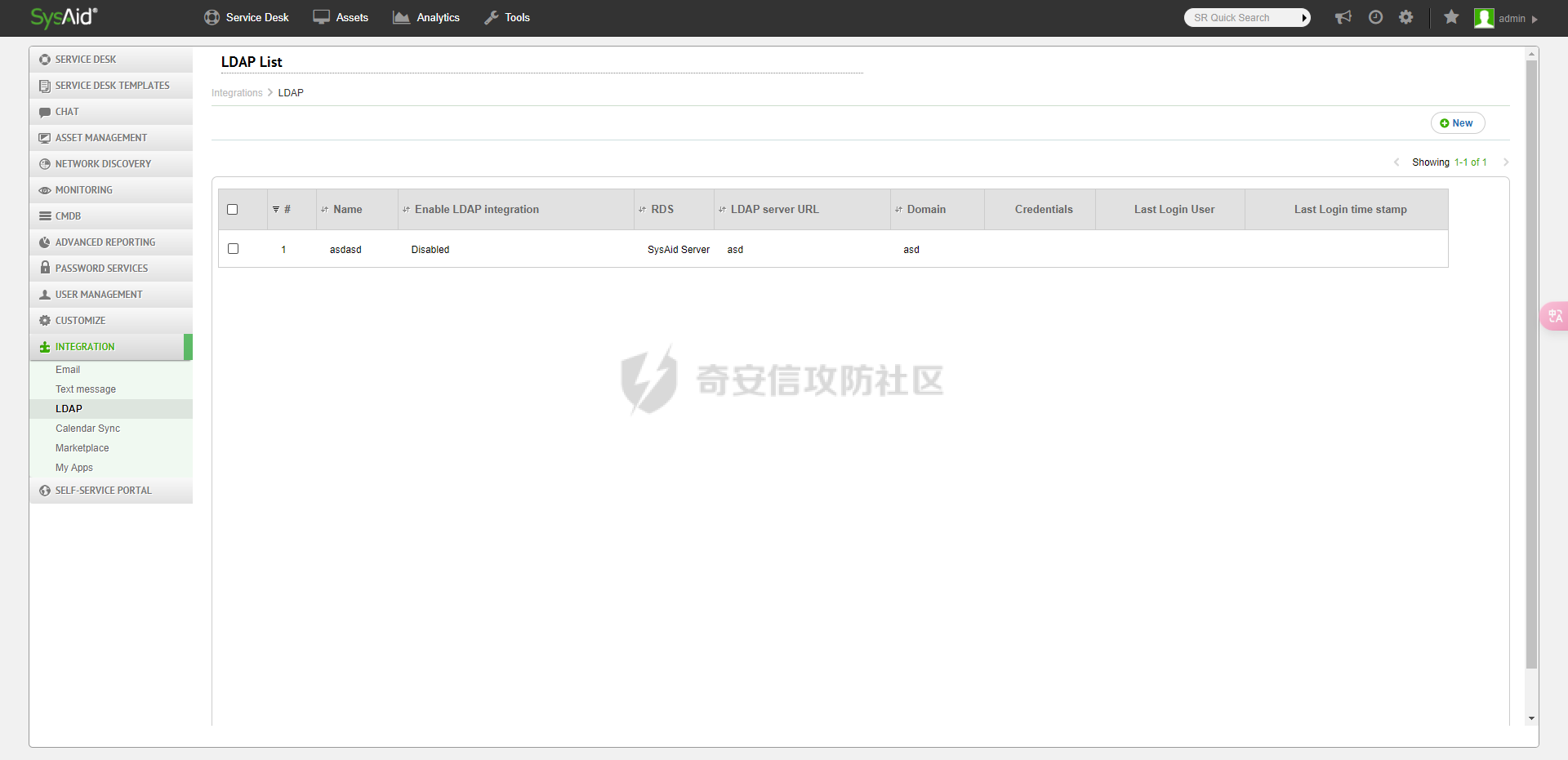This screenshot has width=1568, height=760.
Task: Click the Integrations breadcrumb link
Action: click(x=237, y=93)
